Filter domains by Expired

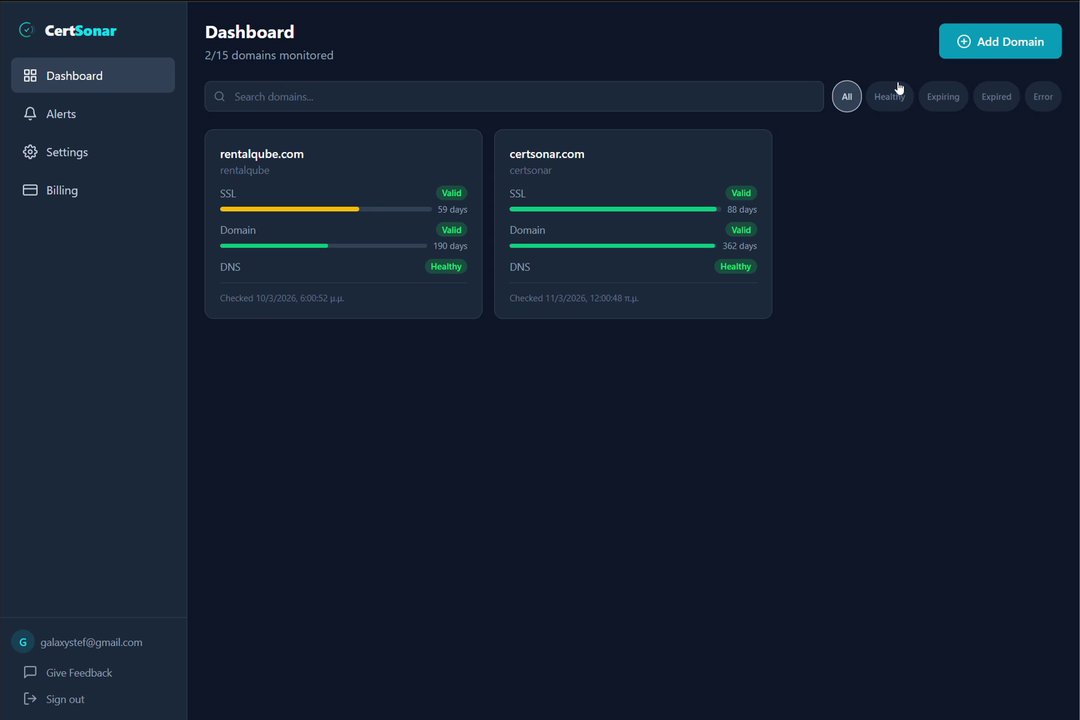(996, 96)
